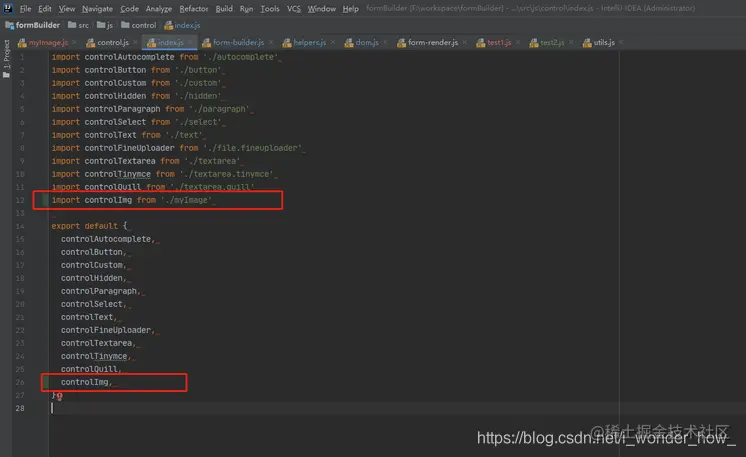Click controlQuill entry in export list
The width and height of the screenshot is (746, 457).
click(91, 369)
